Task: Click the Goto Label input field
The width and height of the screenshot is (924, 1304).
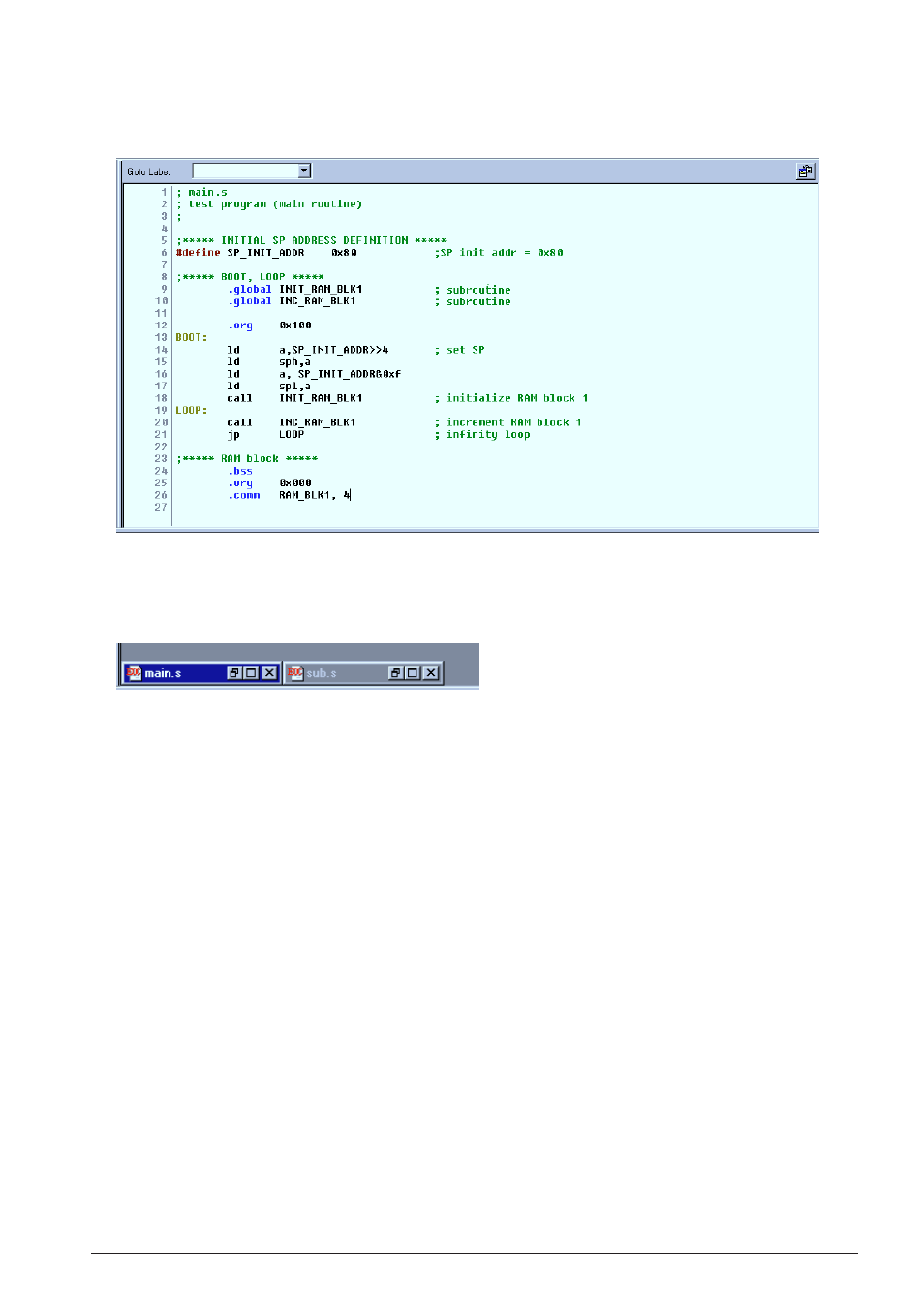Action: (246, 171)
